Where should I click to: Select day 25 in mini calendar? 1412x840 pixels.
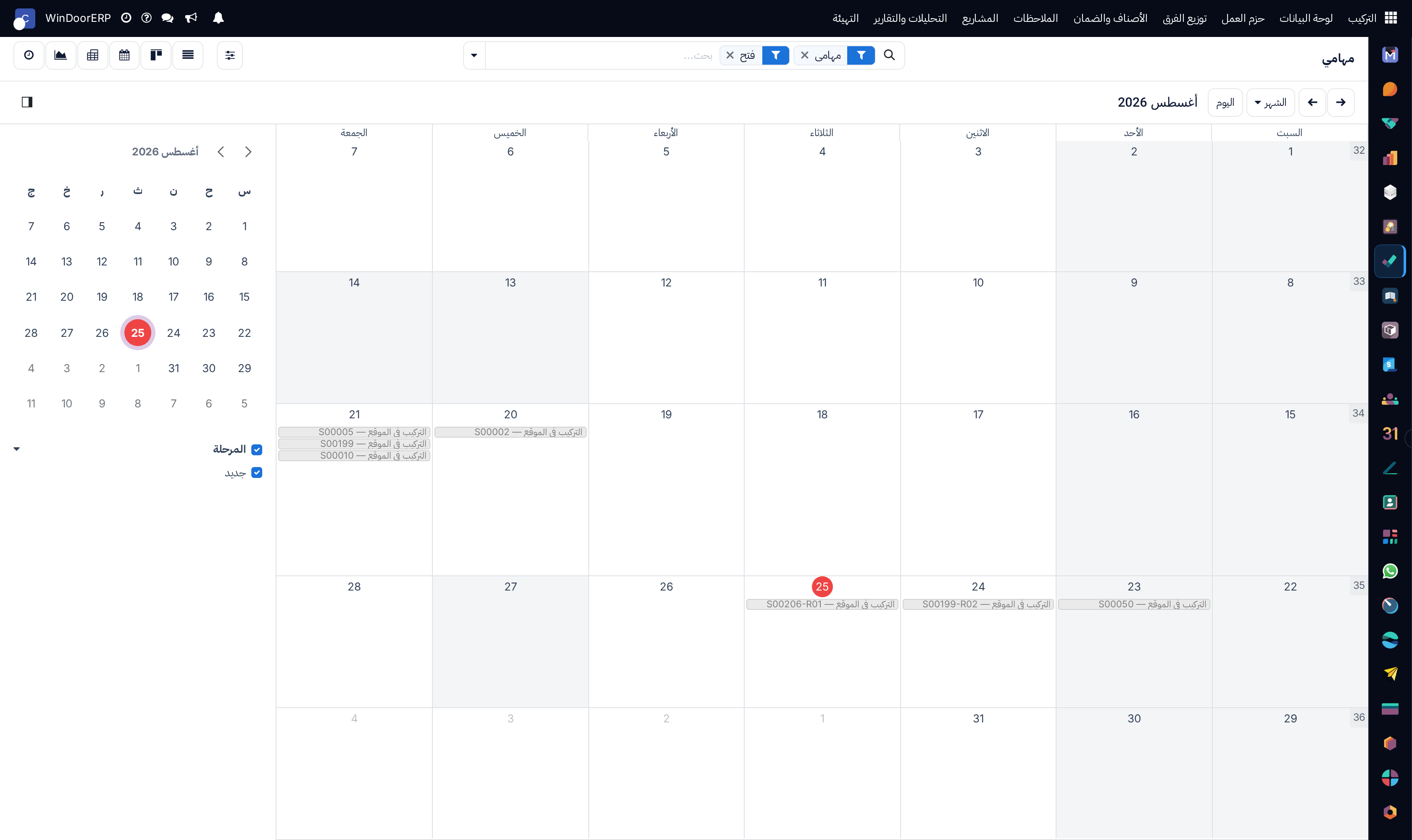click(x=138, y=333)
